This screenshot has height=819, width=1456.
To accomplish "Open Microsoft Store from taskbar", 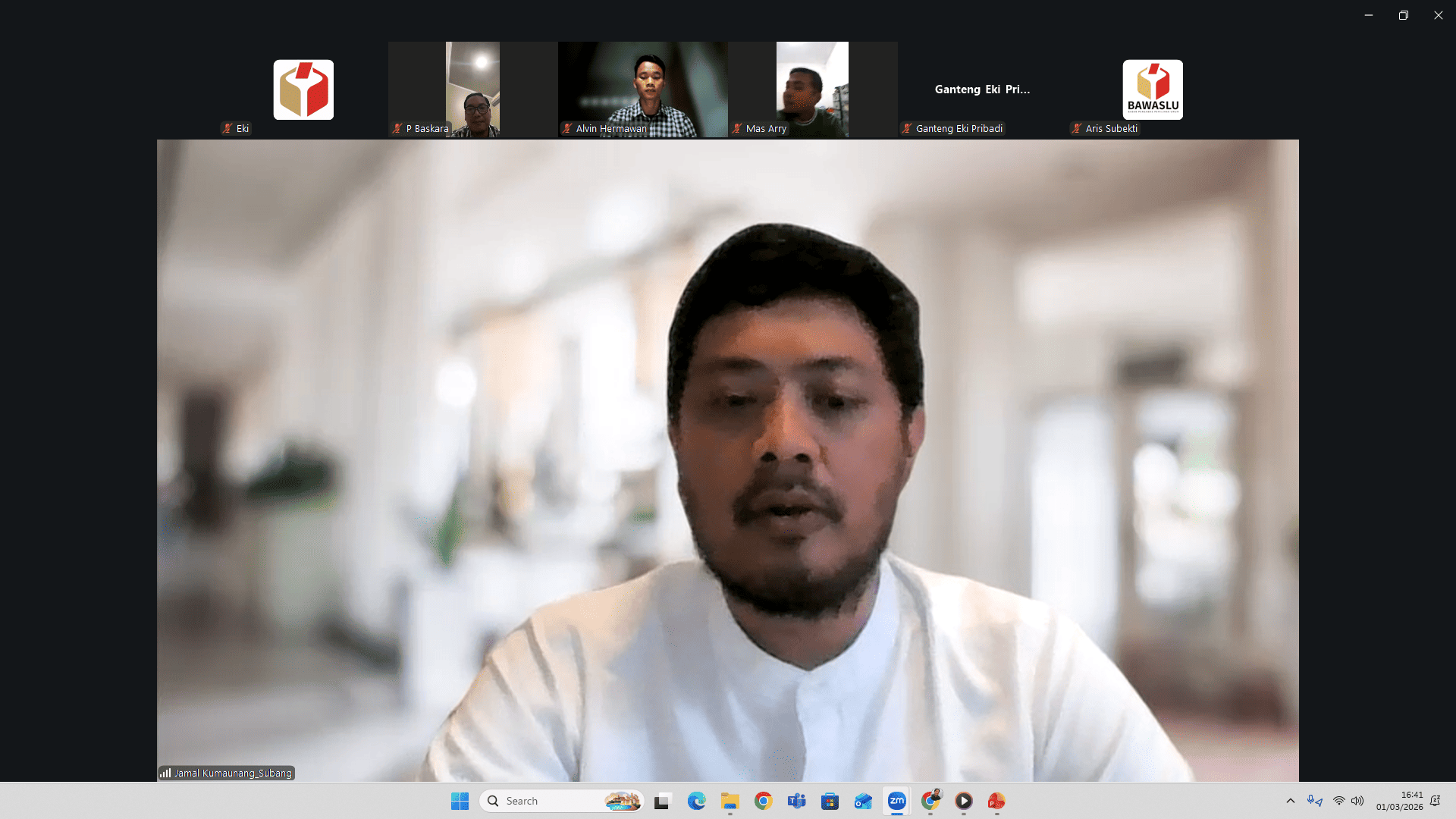I will click(830, 801).
